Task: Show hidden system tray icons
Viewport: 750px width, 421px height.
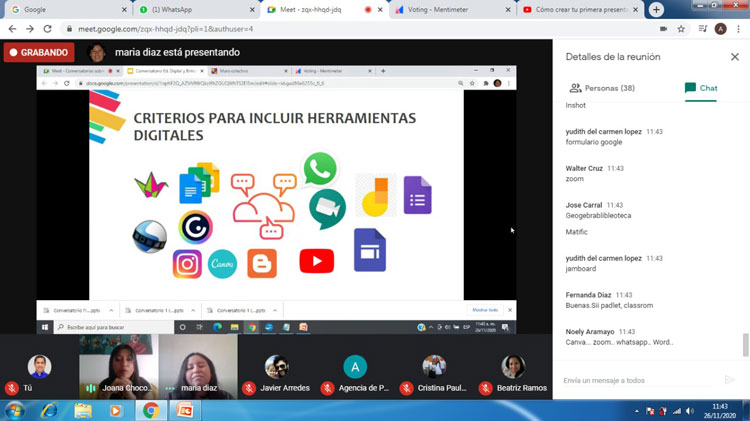Action: point(637,411)
